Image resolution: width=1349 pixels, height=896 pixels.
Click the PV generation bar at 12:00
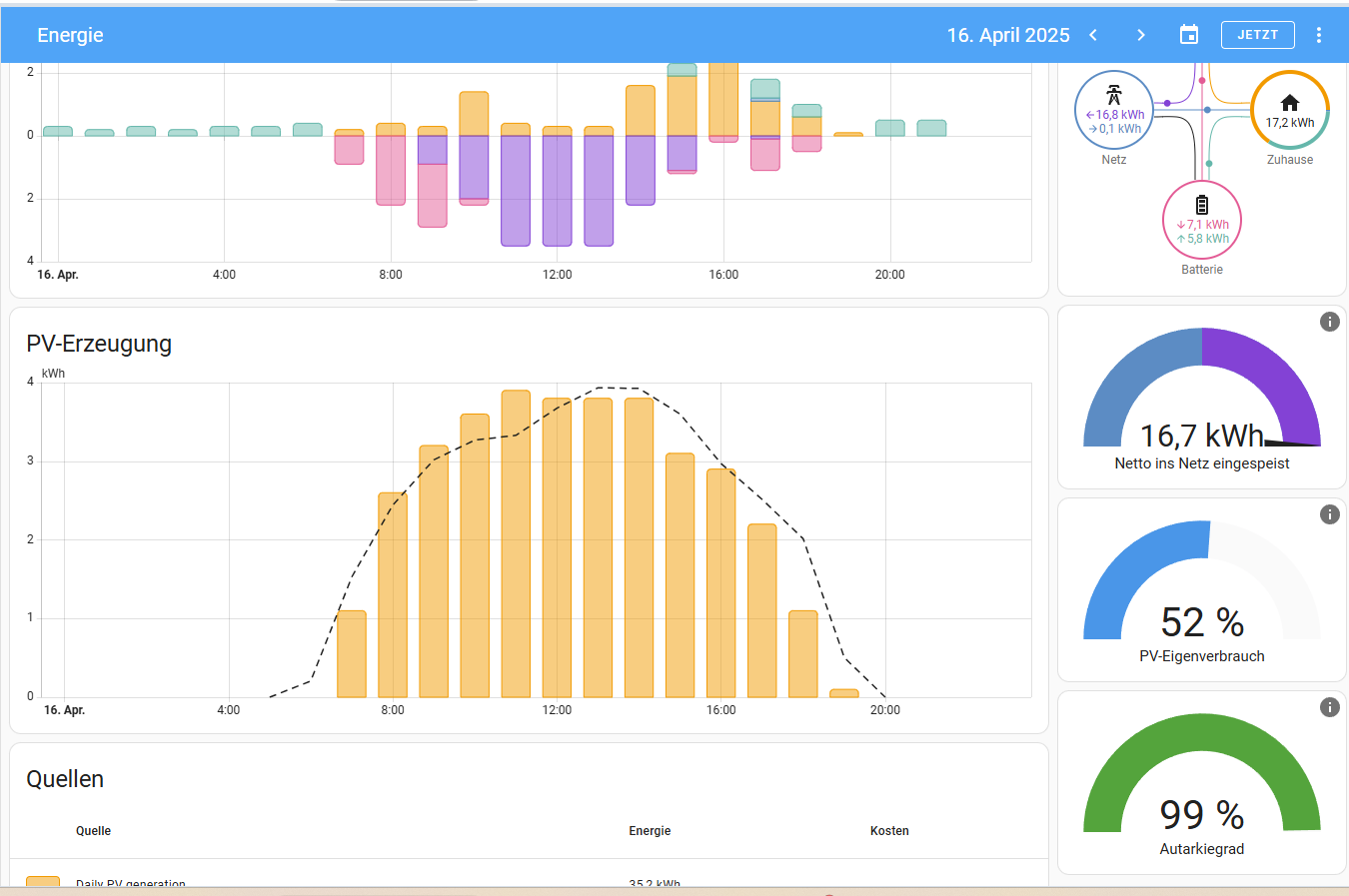click(x=557, y=547)
